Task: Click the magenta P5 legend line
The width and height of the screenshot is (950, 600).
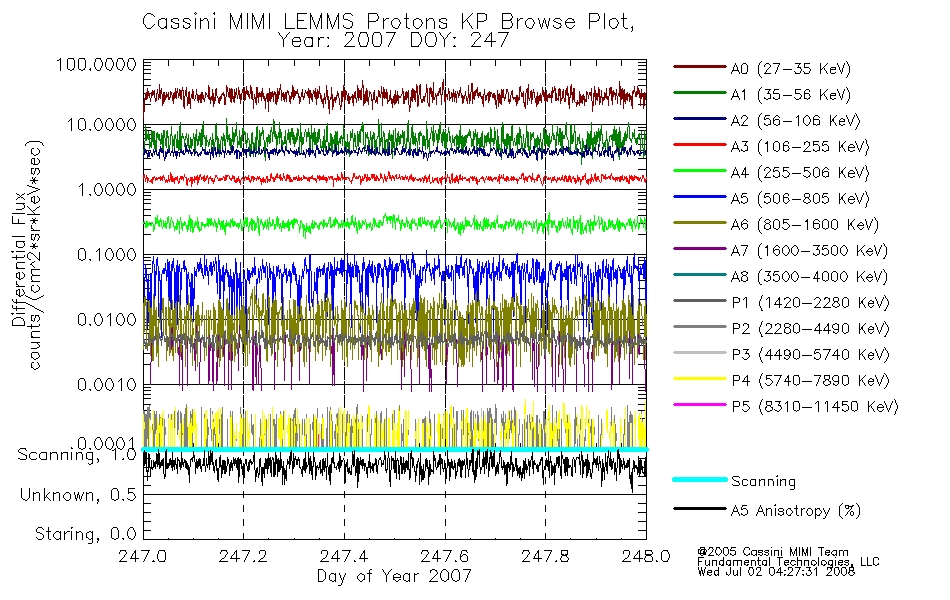Action: [700, 404]
